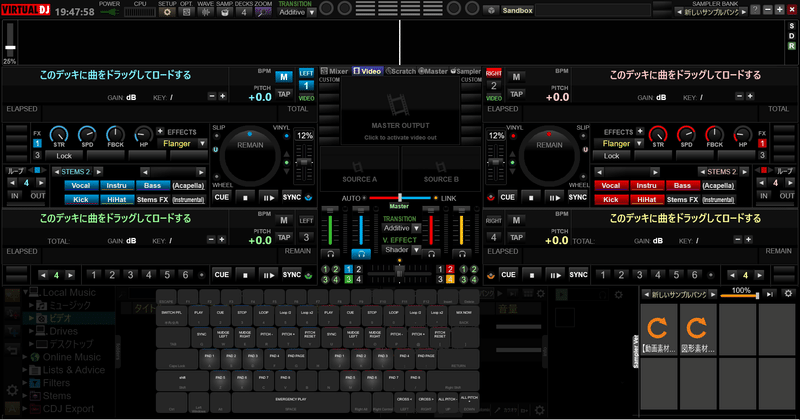Image resolution: width=800 pixels, height=420 pixels.
Task: Toggle the blue channel headphone cue
Action: pyautogui.click(x=361, y=253)
